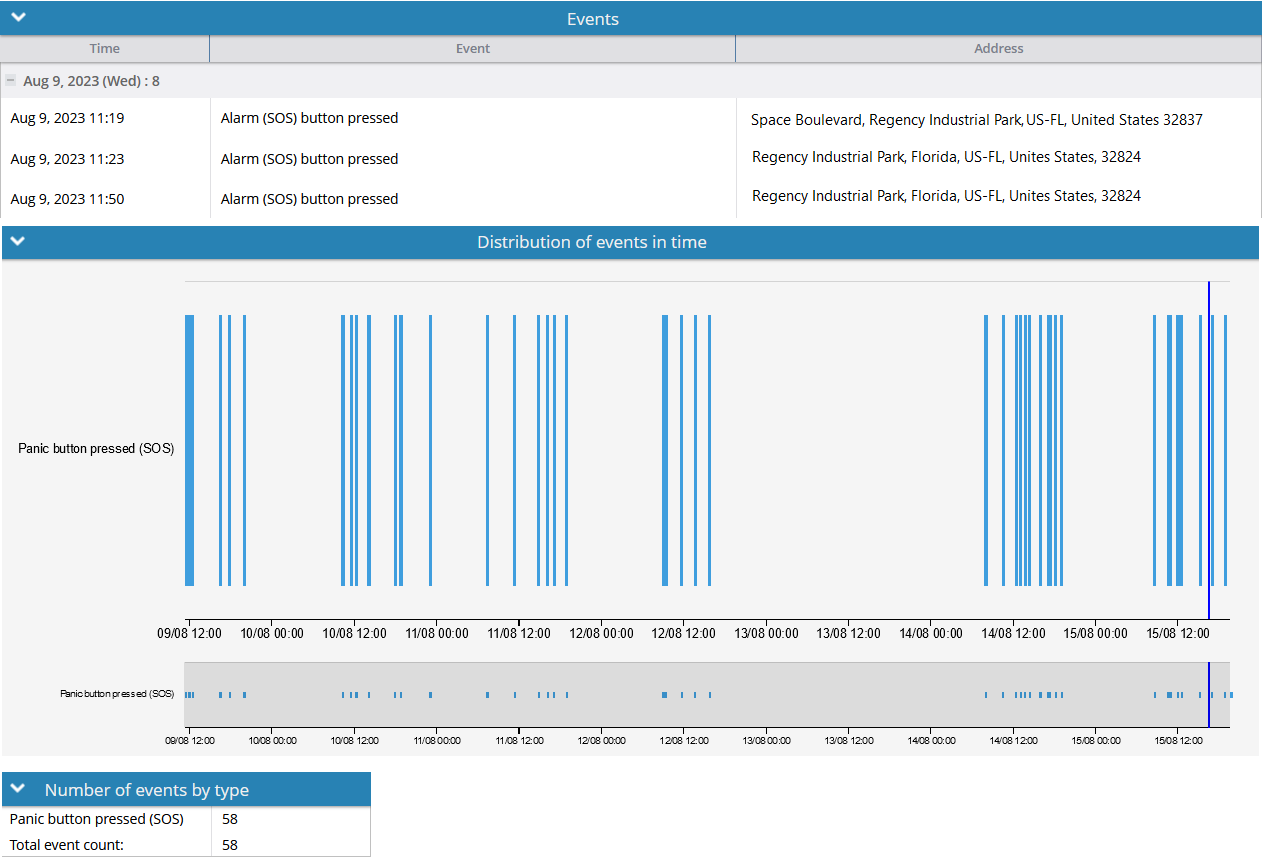Click the 11:23 Alarm (SOS) button pressed event
Viewport: 1269px width, 863px height.
(309, 159)
